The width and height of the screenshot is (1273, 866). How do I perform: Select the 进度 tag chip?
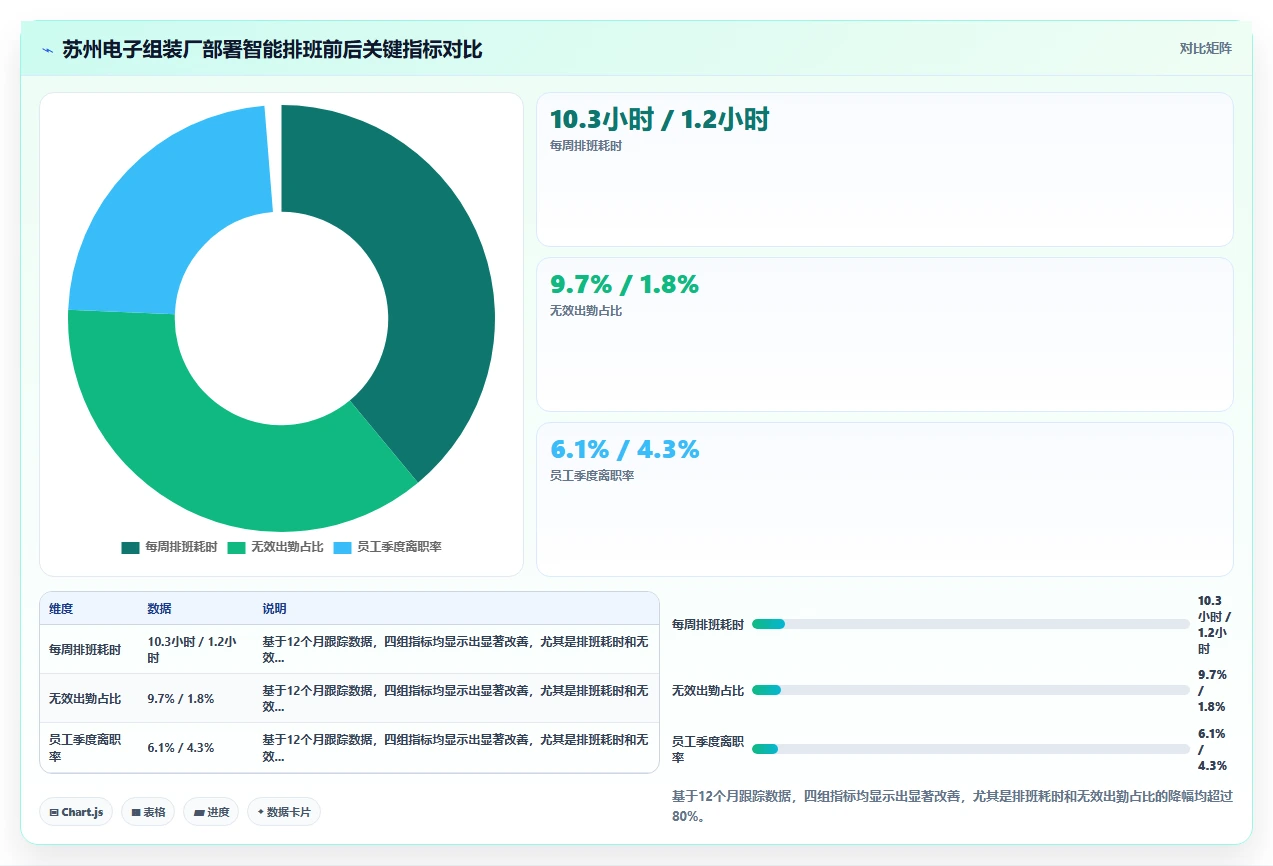211,812
